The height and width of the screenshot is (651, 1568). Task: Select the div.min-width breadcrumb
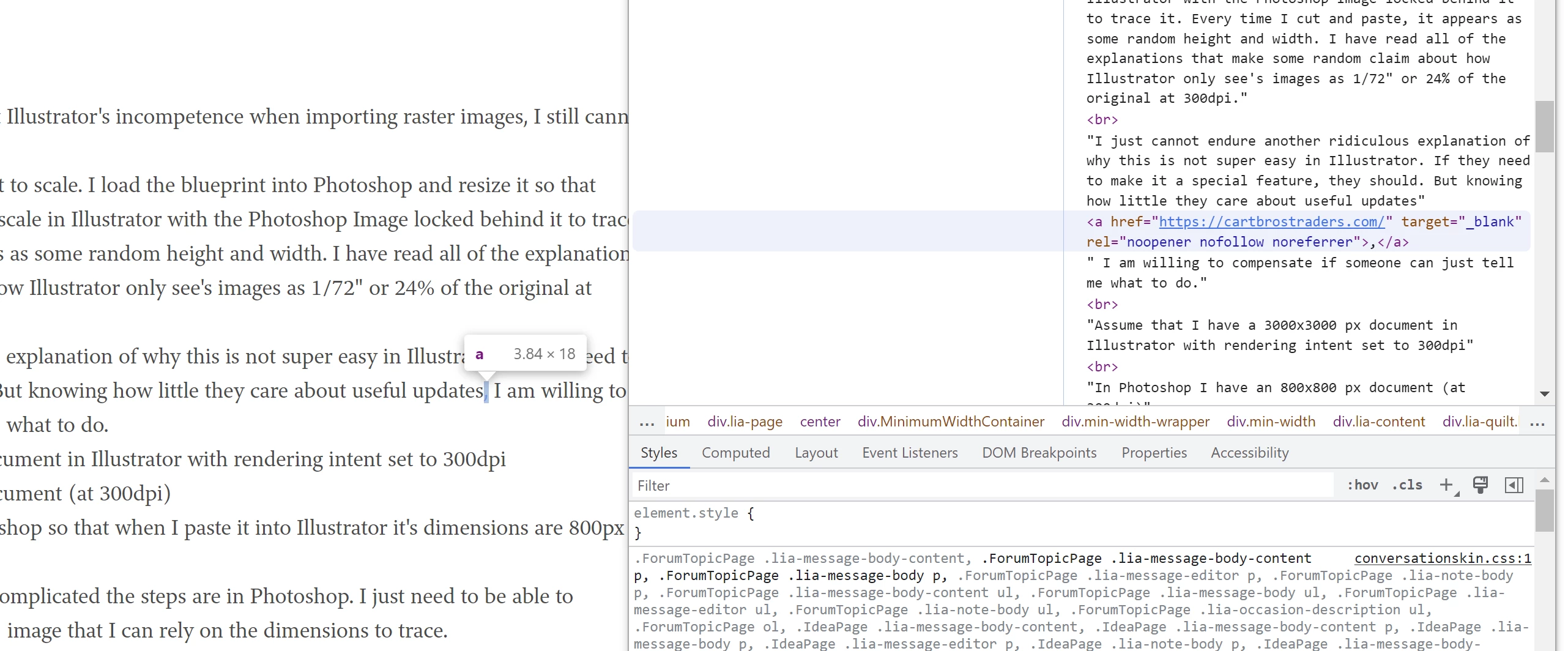tap(1271, 422)
